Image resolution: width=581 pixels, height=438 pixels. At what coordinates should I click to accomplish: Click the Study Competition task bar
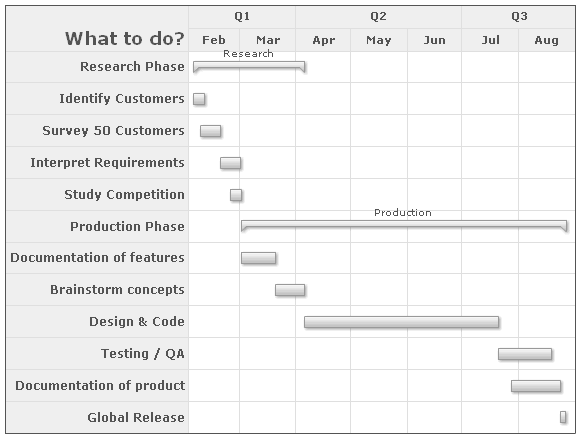click(236, 195)
